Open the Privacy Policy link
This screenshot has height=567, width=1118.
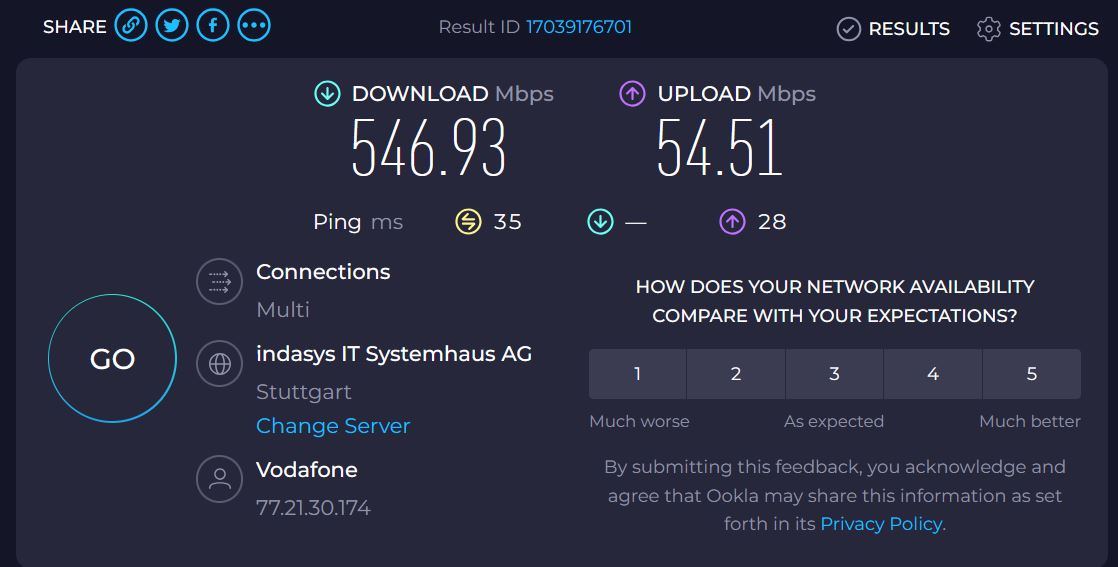[x=881, y=523]
